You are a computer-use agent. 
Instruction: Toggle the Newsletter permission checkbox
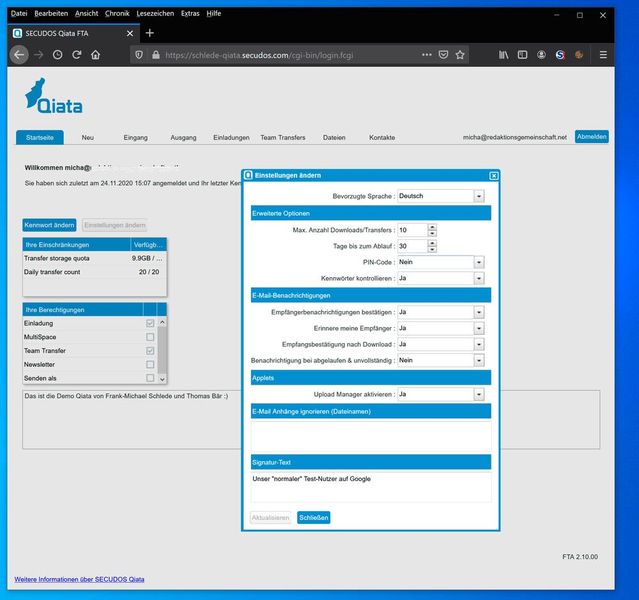pos(150,364)
